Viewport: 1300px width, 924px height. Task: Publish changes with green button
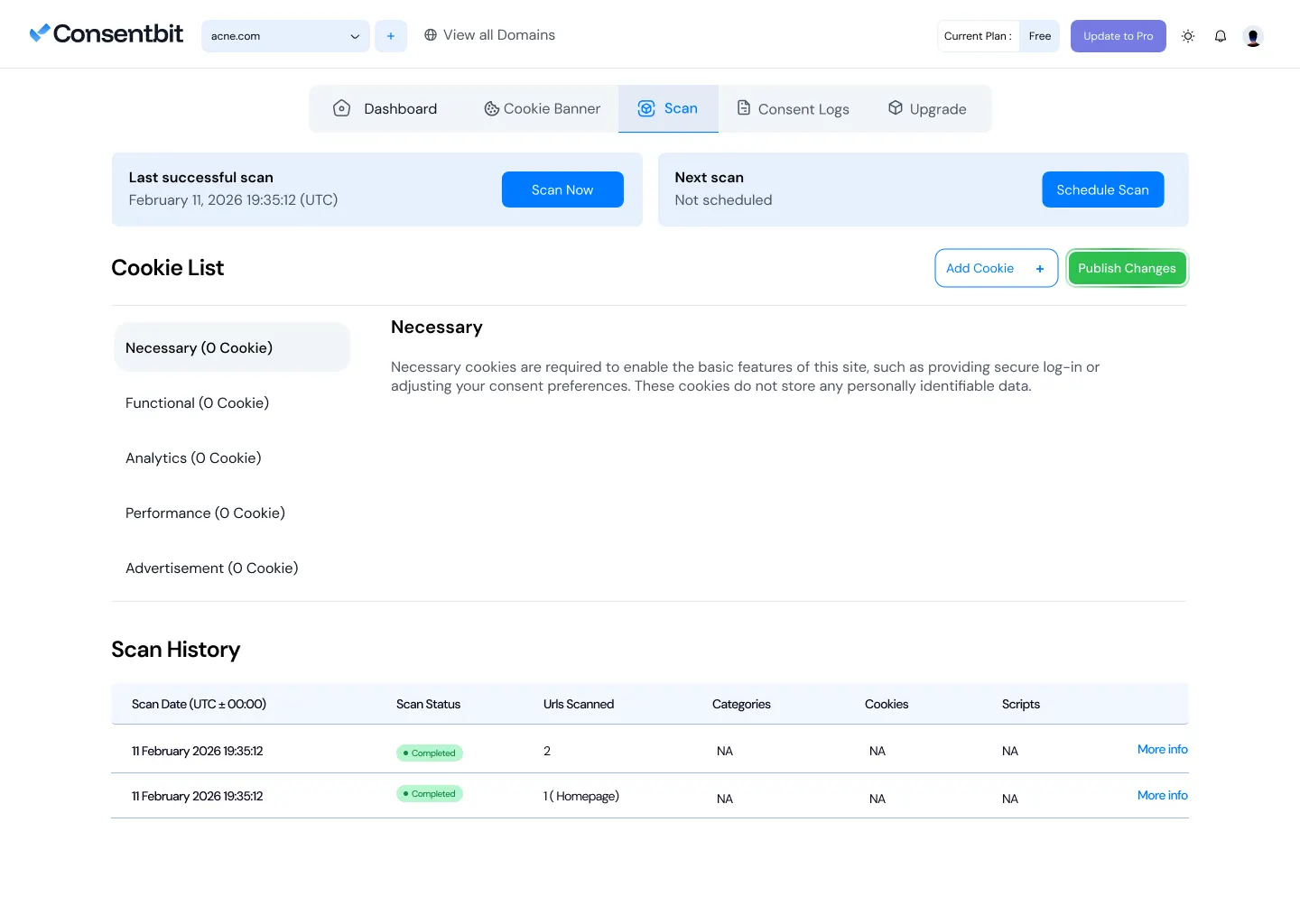point(1127,268)
